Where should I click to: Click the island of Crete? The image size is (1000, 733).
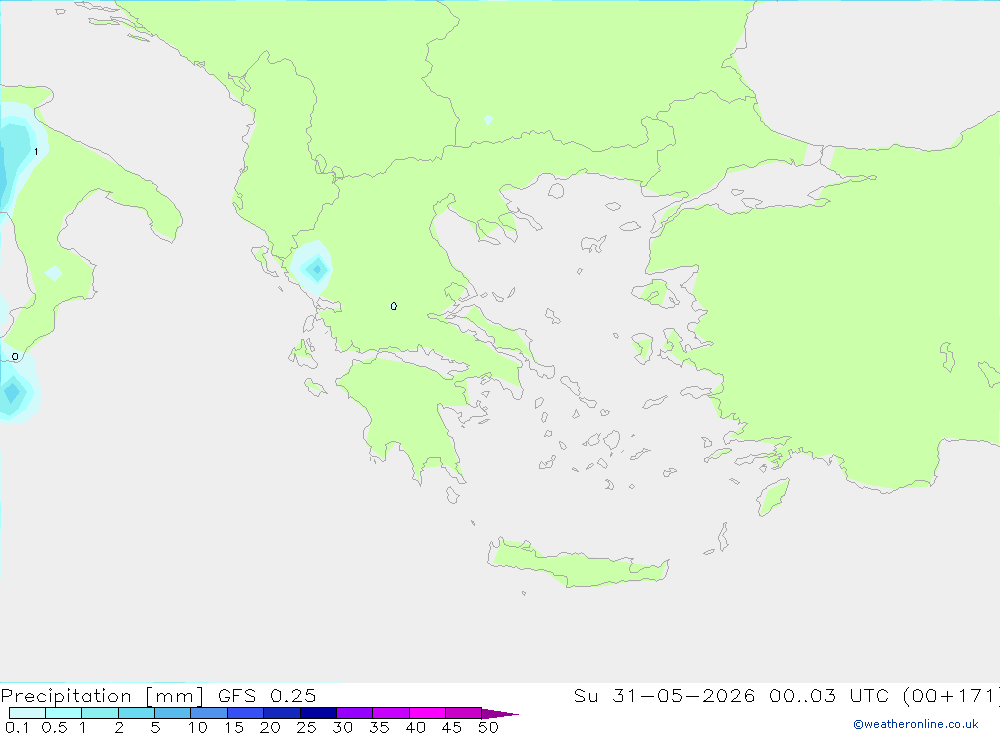coord(579,564)
